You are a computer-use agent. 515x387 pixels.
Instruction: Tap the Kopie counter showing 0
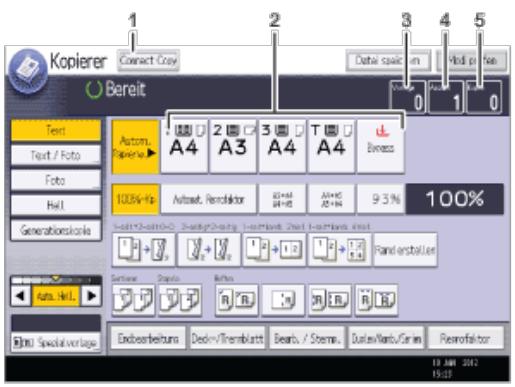tap(484, 97)
